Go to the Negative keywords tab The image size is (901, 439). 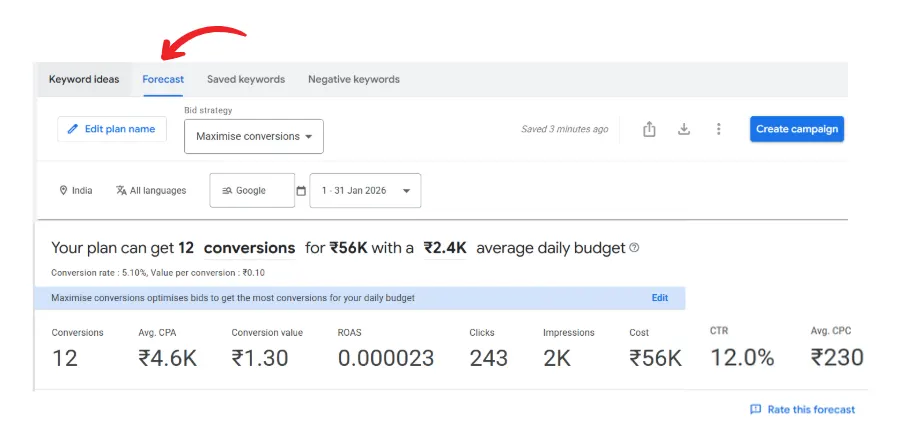pyautogui.click(x=353, y=79)
